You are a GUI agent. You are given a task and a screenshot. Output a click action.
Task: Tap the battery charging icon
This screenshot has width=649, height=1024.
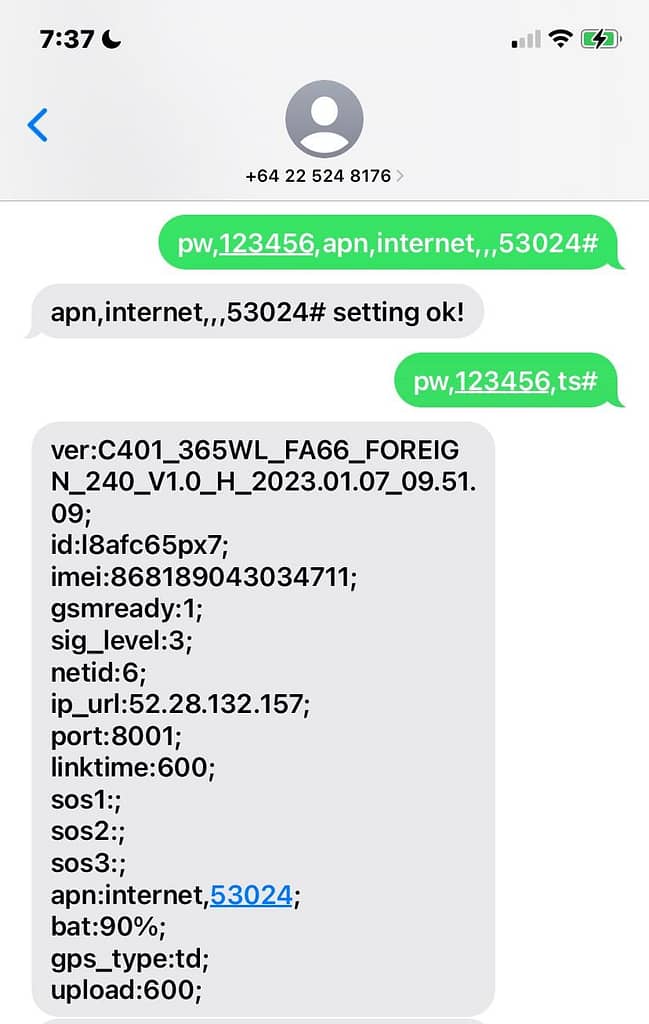point(601,40)
